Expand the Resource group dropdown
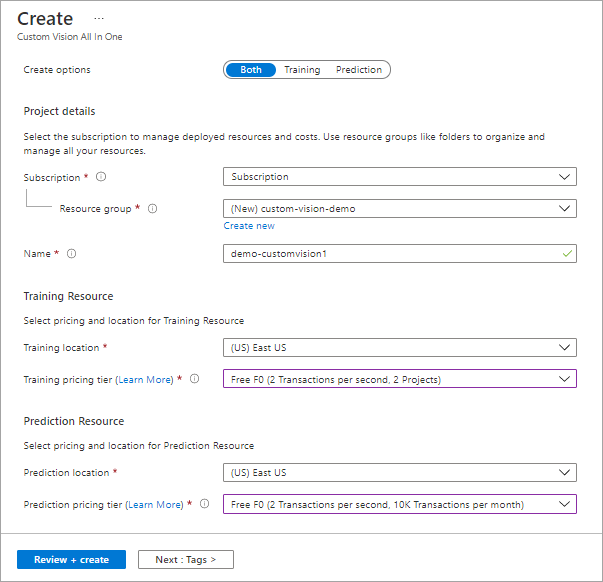 [x=399, y=209]
